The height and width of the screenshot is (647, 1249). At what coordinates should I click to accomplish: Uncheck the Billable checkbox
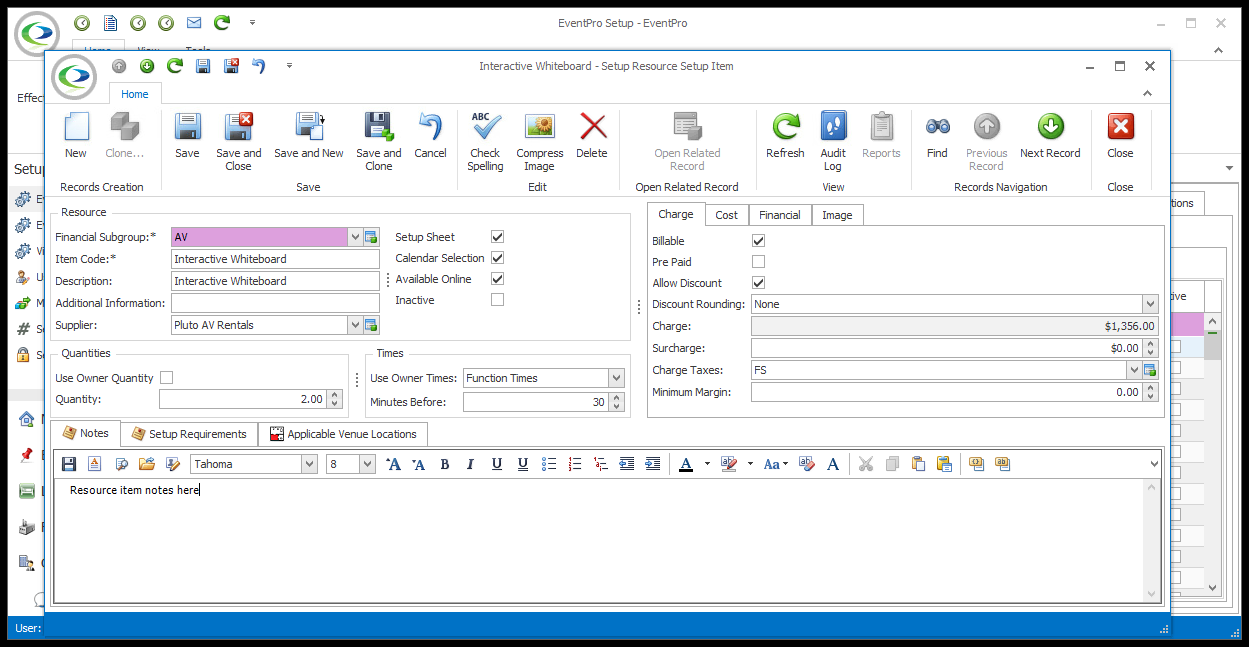[x=758, y=241]
